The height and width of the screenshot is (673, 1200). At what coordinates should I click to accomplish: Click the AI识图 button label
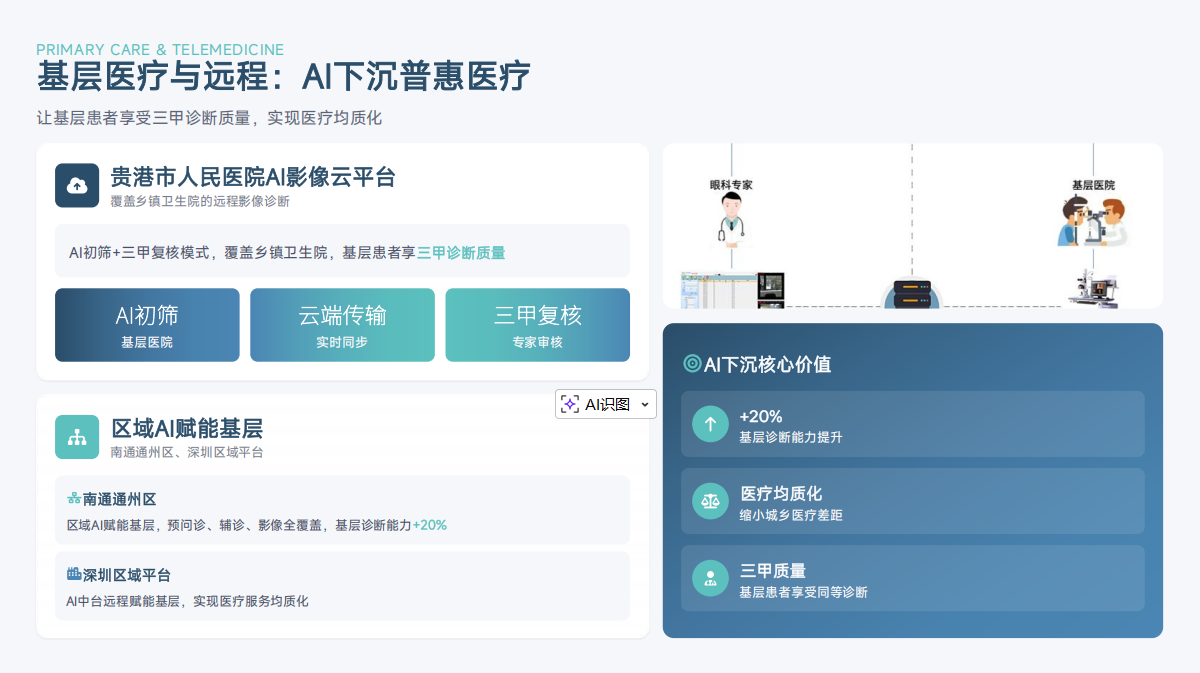pyautogui.click(x=607, y=404)
